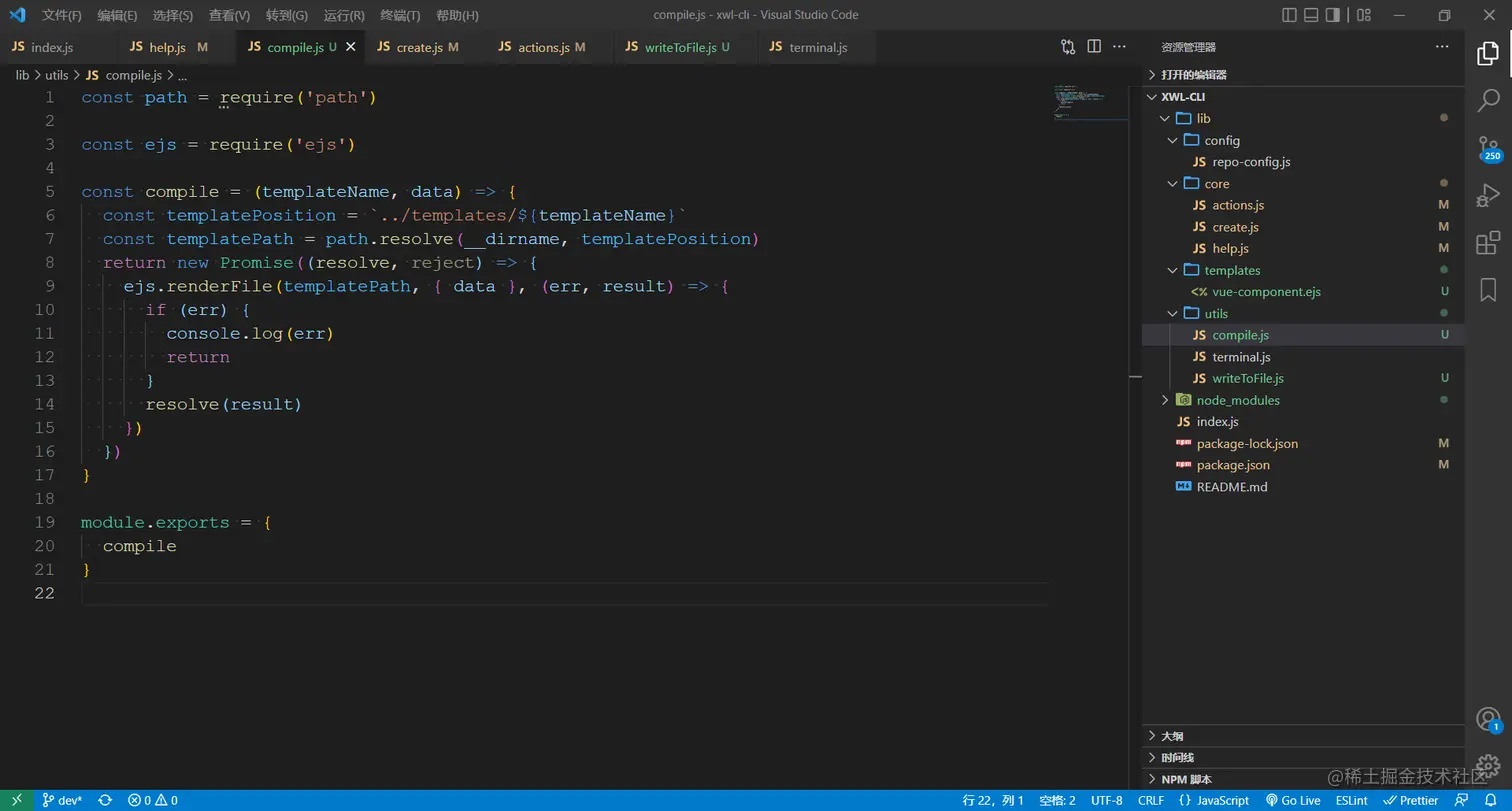Image resolution: width=1512 pixels, height=811 pixels.
Task: Expand the 打开的编辑器 section
Action: click(1303, 75)
